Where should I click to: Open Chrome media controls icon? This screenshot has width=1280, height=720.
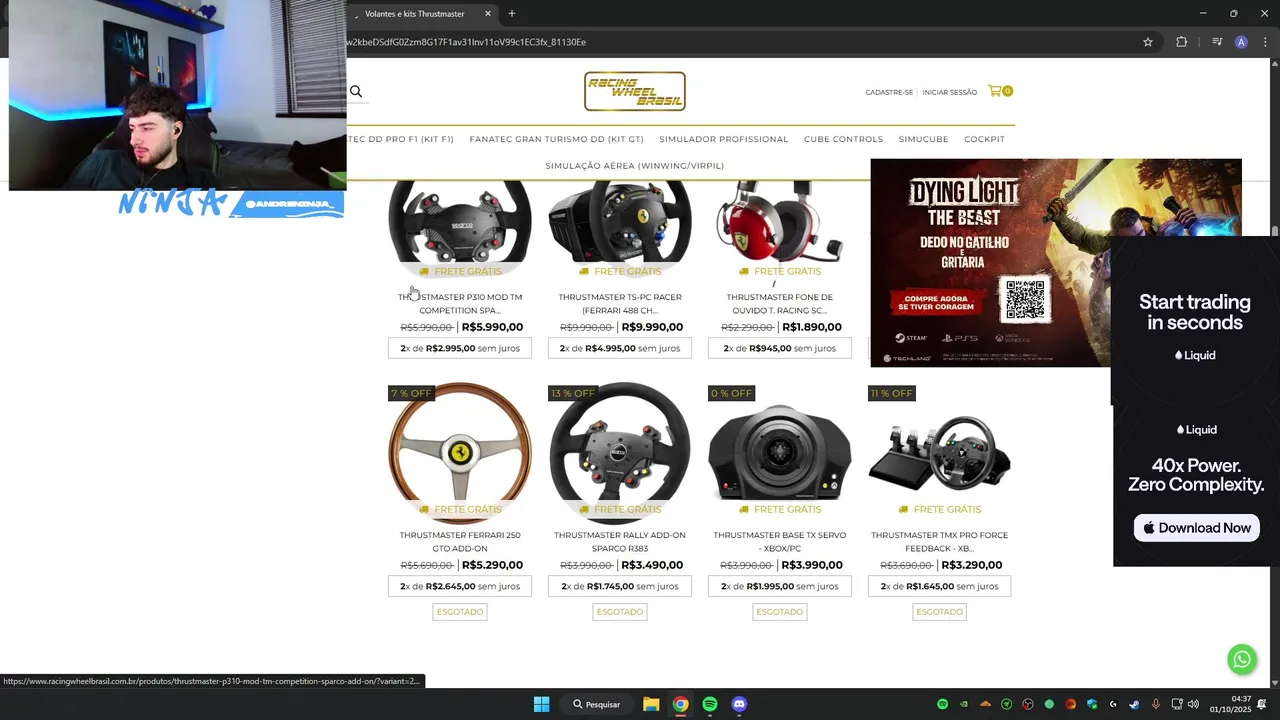1217,42
